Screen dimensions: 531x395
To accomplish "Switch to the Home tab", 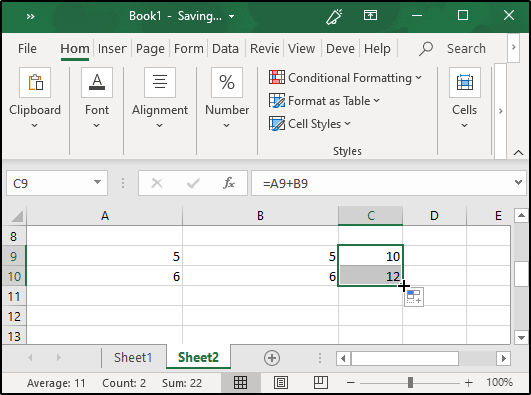I will click(x=75, y=48).
